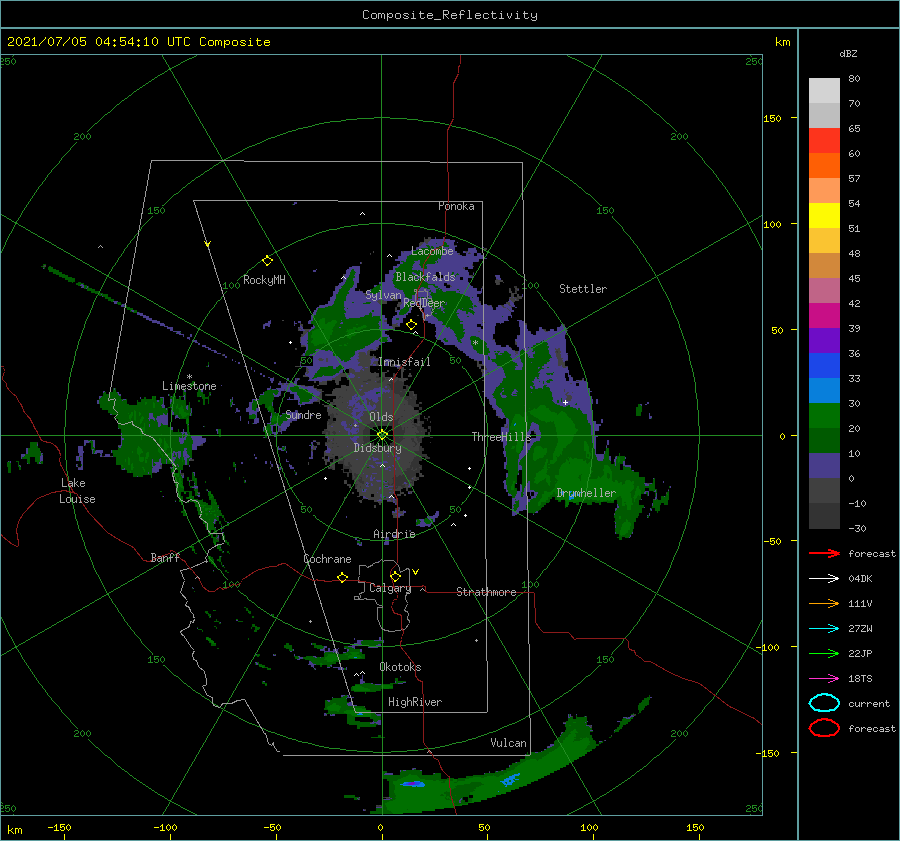900x841 pixels.
Task: Click the Didsbury city label
Action: 378,448
